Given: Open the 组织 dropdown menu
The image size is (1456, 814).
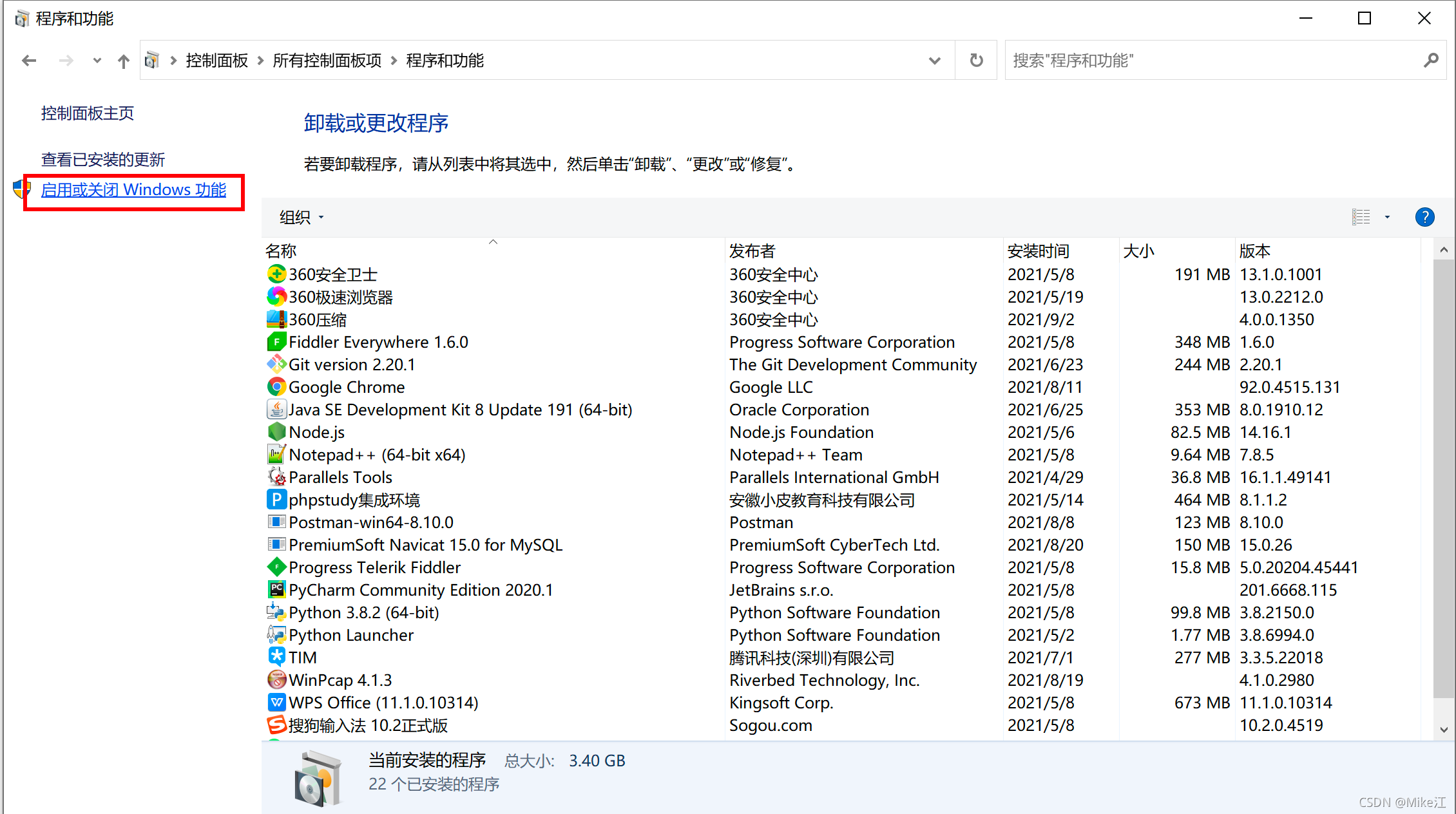Looking at the screenshot, I should 302,218.
